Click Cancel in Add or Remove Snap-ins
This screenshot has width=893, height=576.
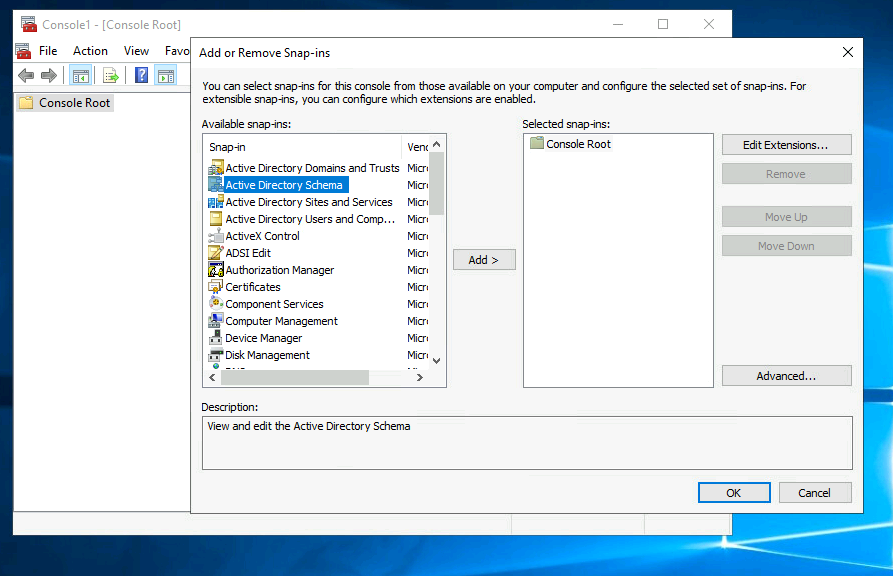coord(815,493)
